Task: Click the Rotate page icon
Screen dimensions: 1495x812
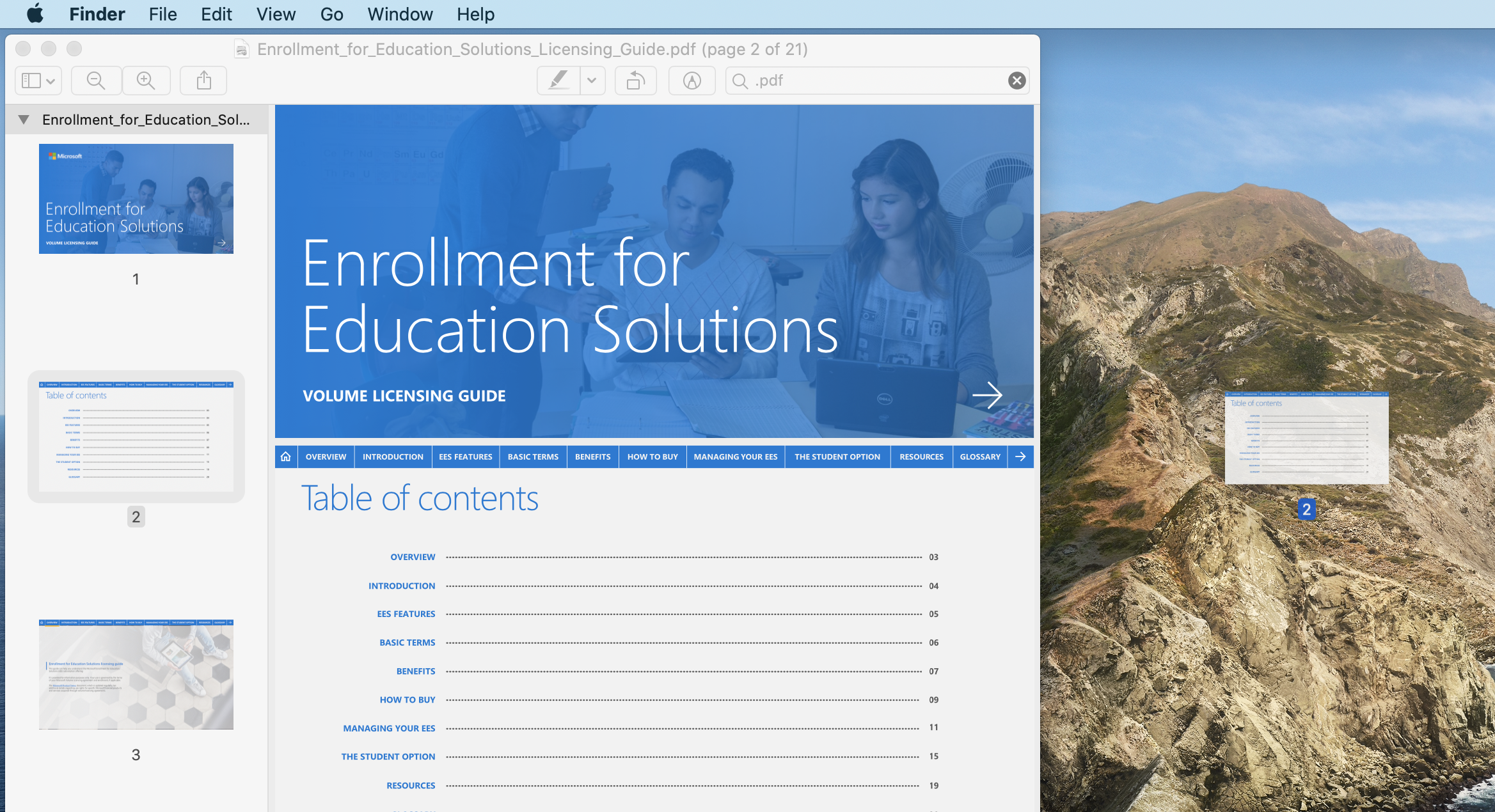Action: [x=635, y=81]
